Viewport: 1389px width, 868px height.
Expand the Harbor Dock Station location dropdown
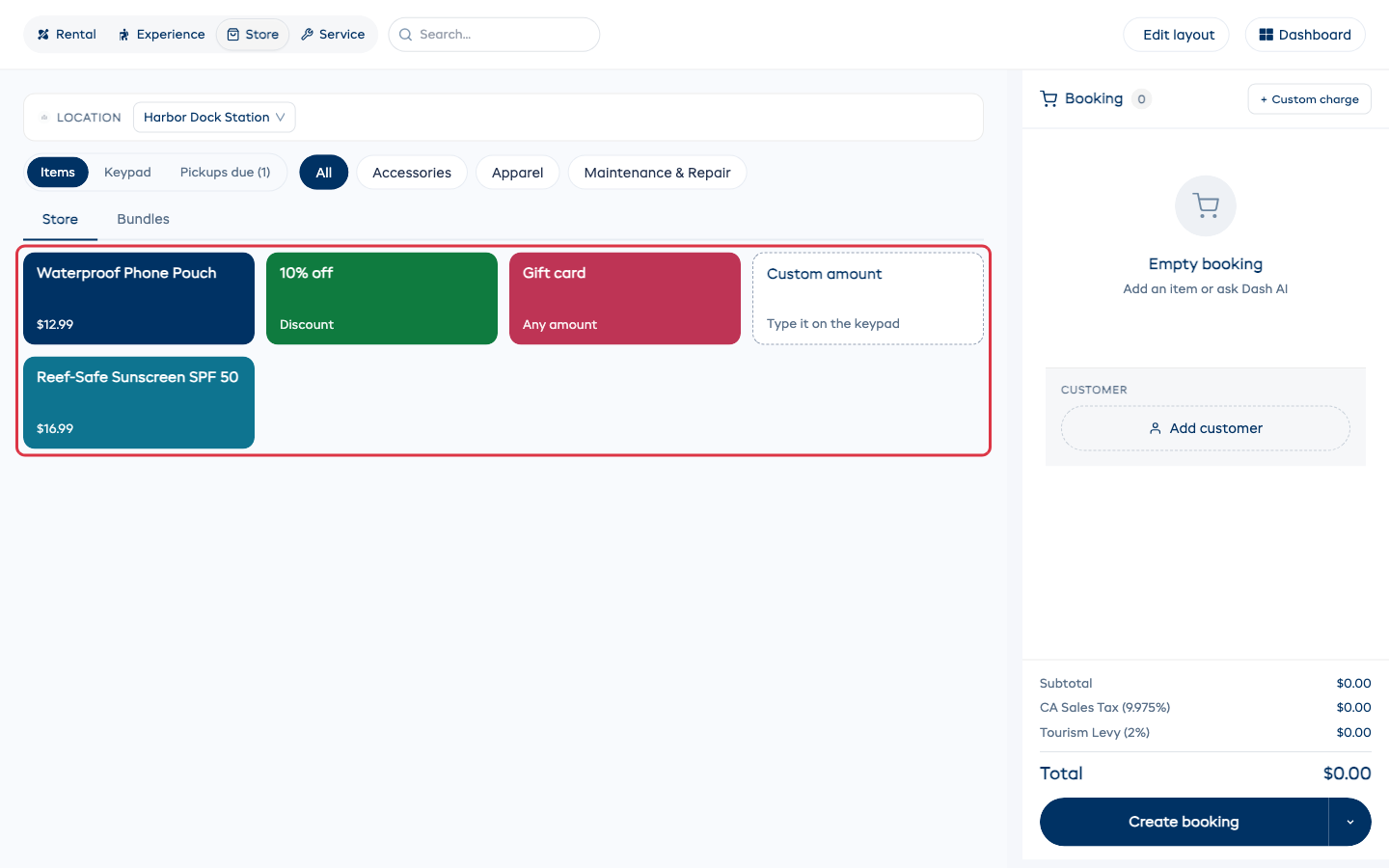point(214,118)
